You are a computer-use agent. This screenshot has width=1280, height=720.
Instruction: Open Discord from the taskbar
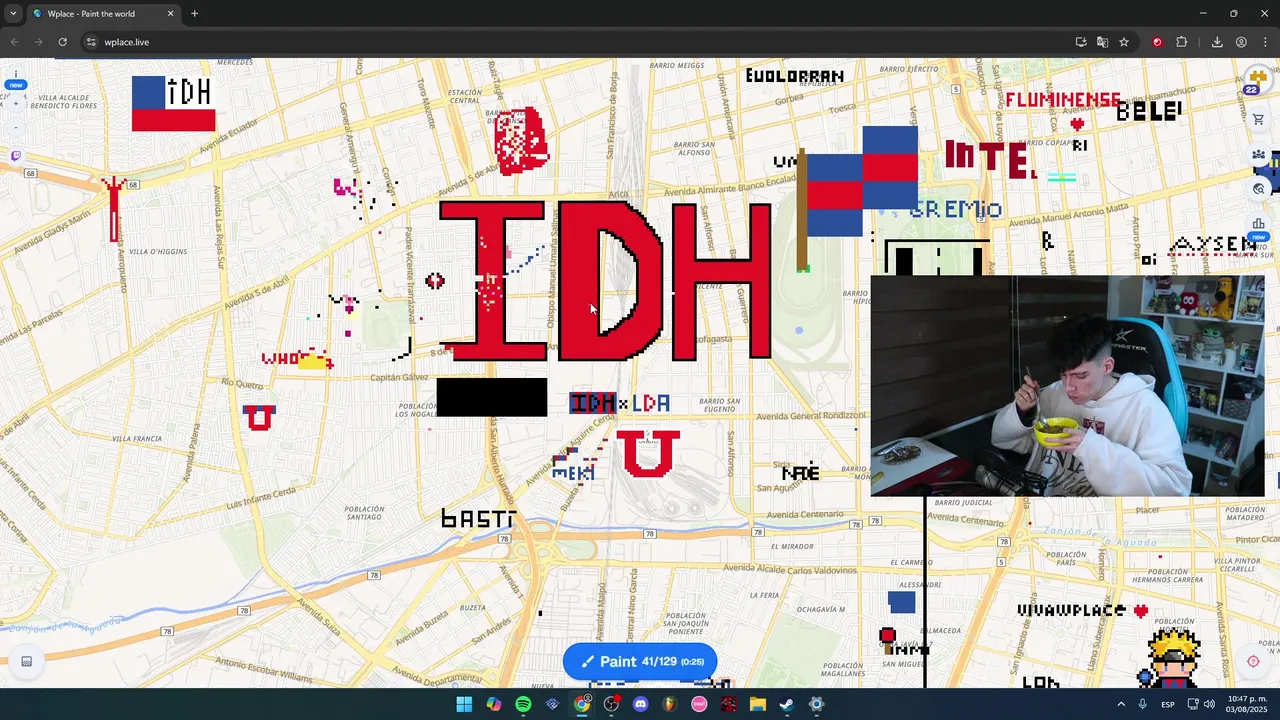click(x=640, y=704)
